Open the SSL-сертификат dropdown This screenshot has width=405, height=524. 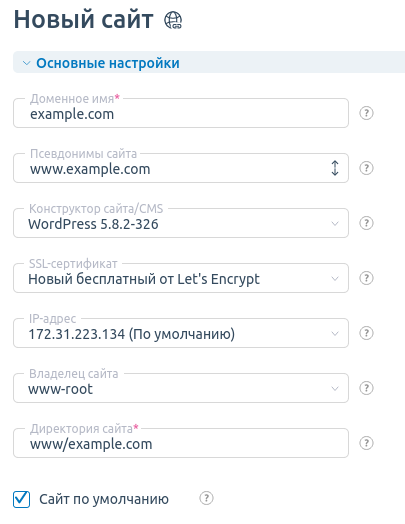point(181,278)
